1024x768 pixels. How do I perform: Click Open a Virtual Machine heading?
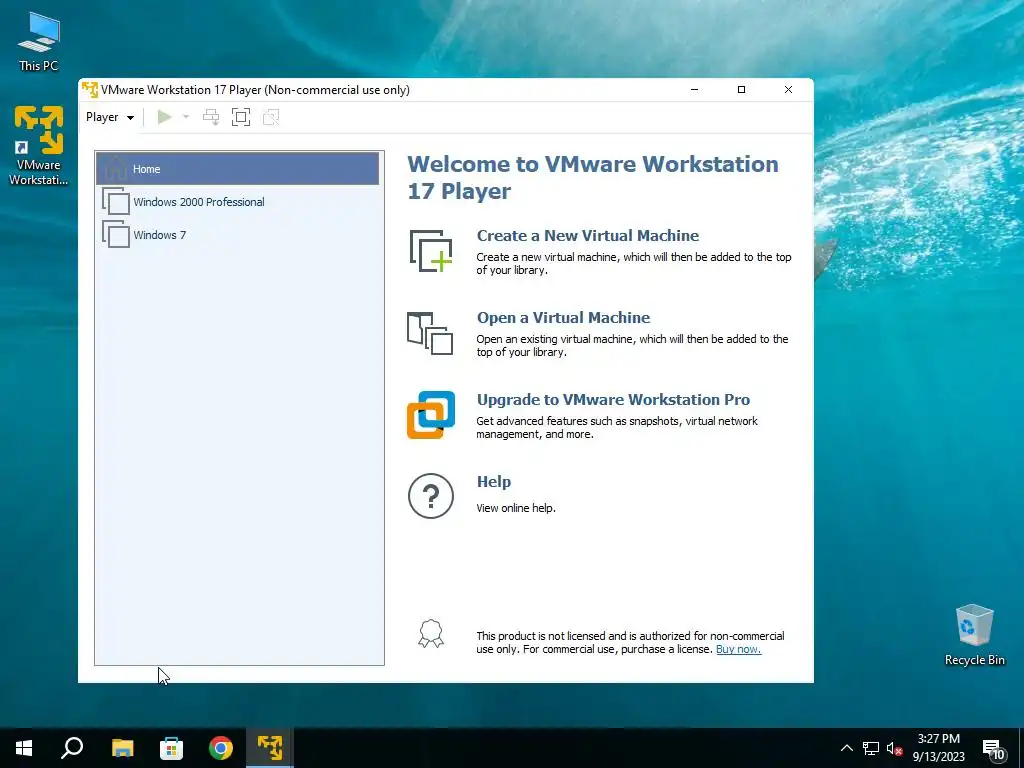pyautogui.click(x=564, y=318)
